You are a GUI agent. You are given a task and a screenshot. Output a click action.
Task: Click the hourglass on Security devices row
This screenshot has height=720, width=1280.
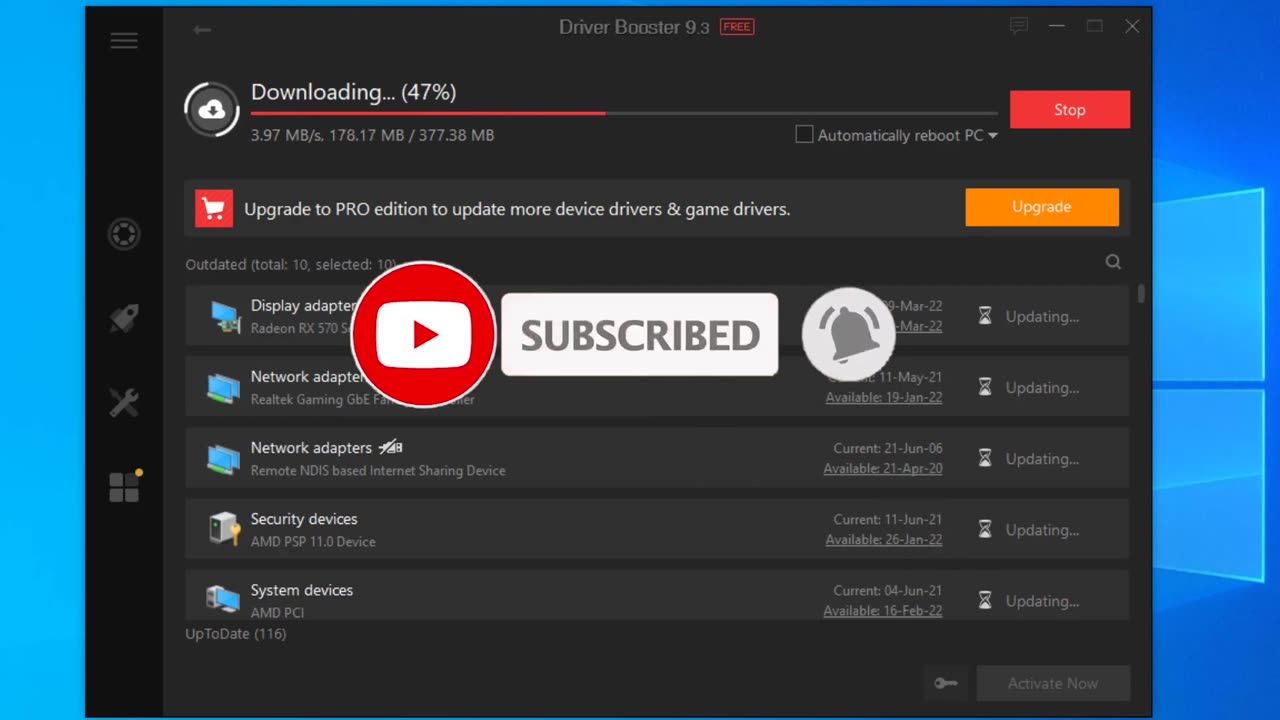click(x=985, y=529)
